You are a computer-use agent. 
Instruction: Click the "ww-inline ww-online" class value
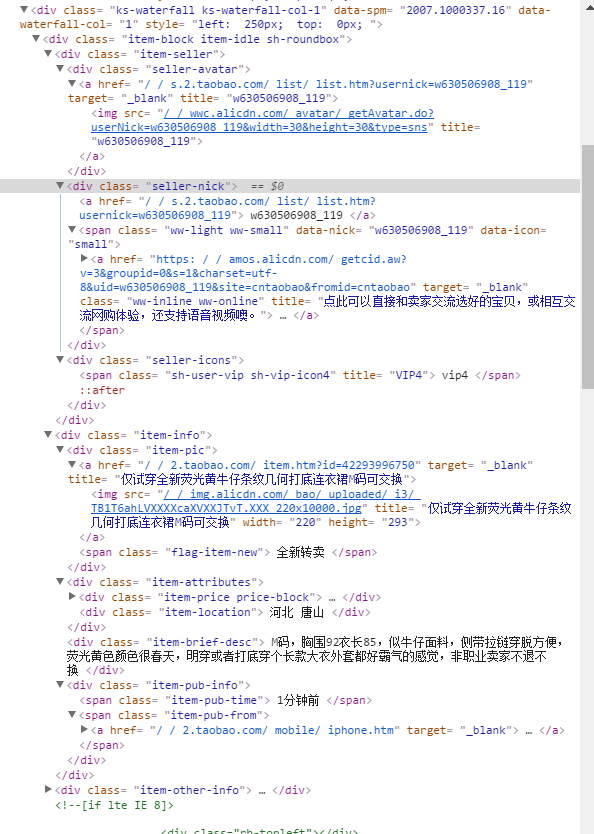195,302
